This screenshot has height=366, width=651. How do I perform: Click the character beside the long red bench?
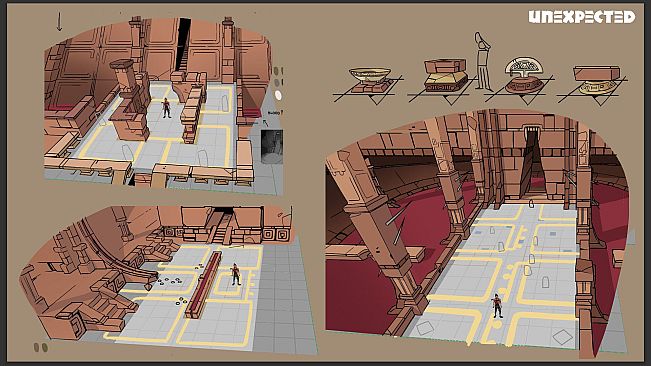[235, 274]
